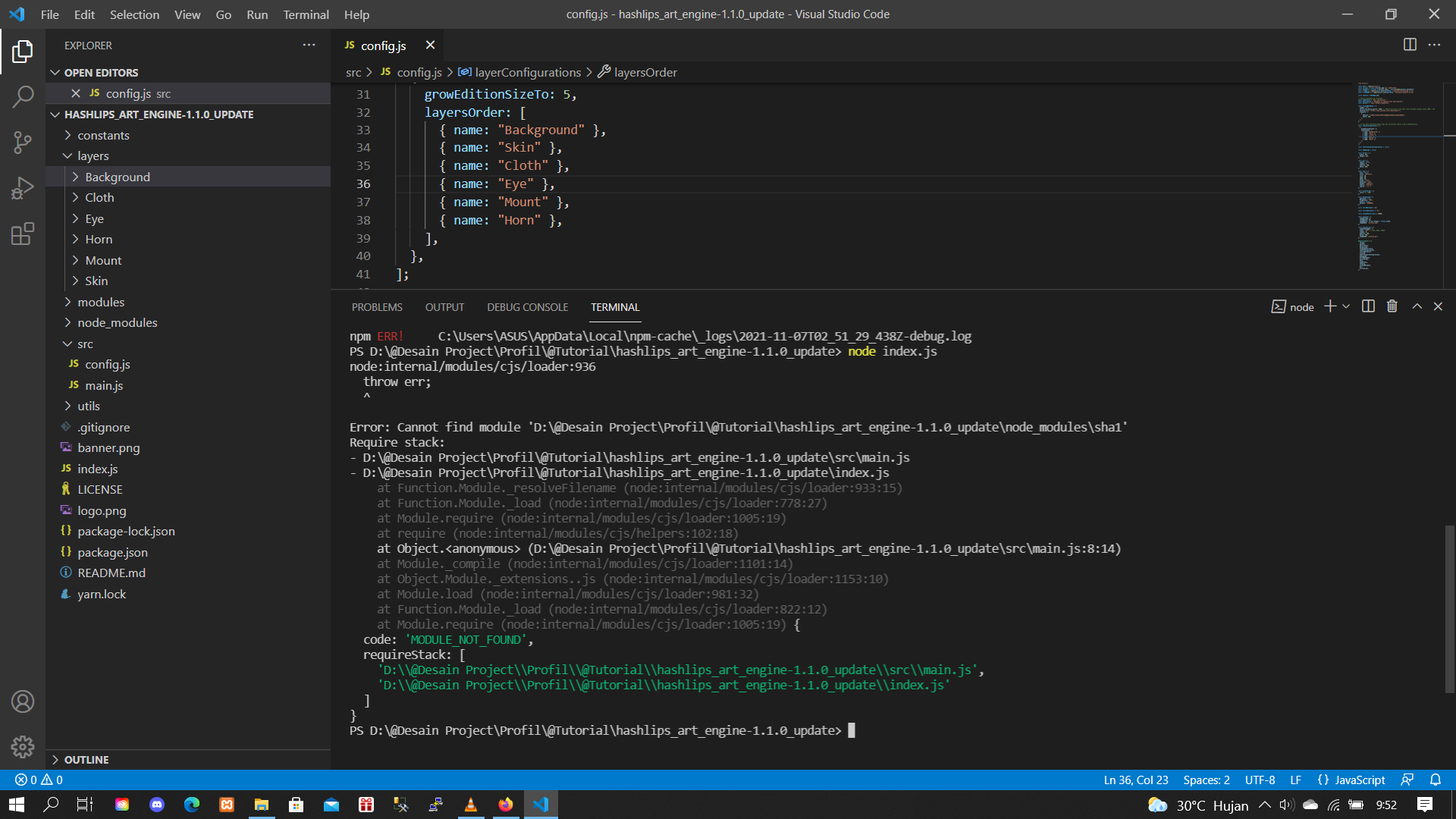Open the Source Control view
Screen dimensions: 1456x819
[x=23, y=143]
